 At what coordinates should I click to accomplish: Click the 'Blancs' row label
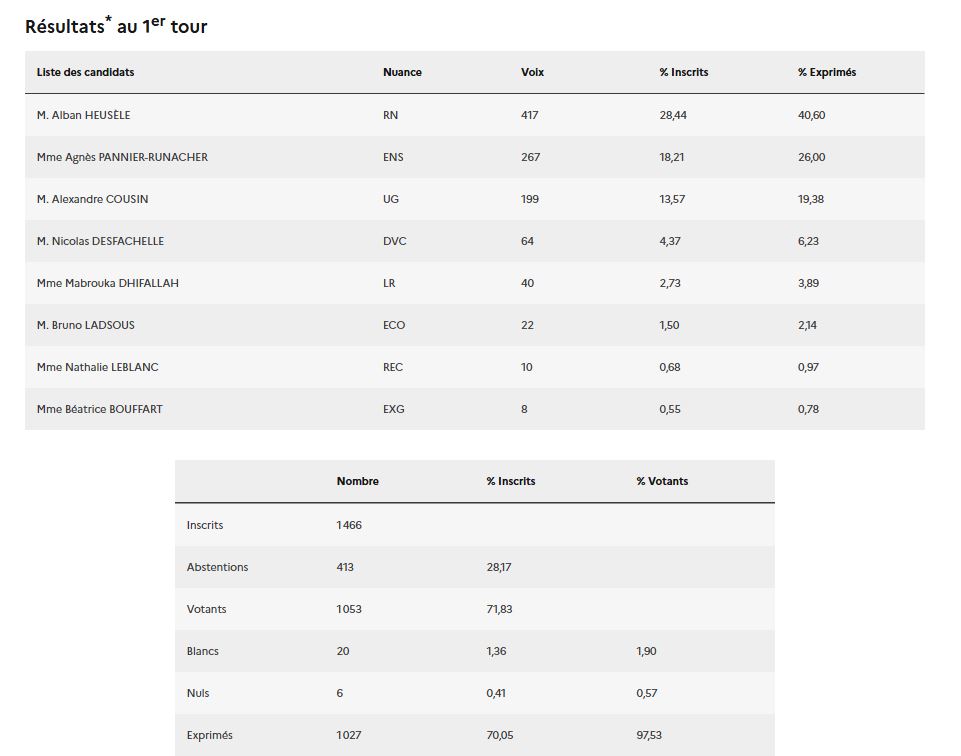(x=202, y=651)
